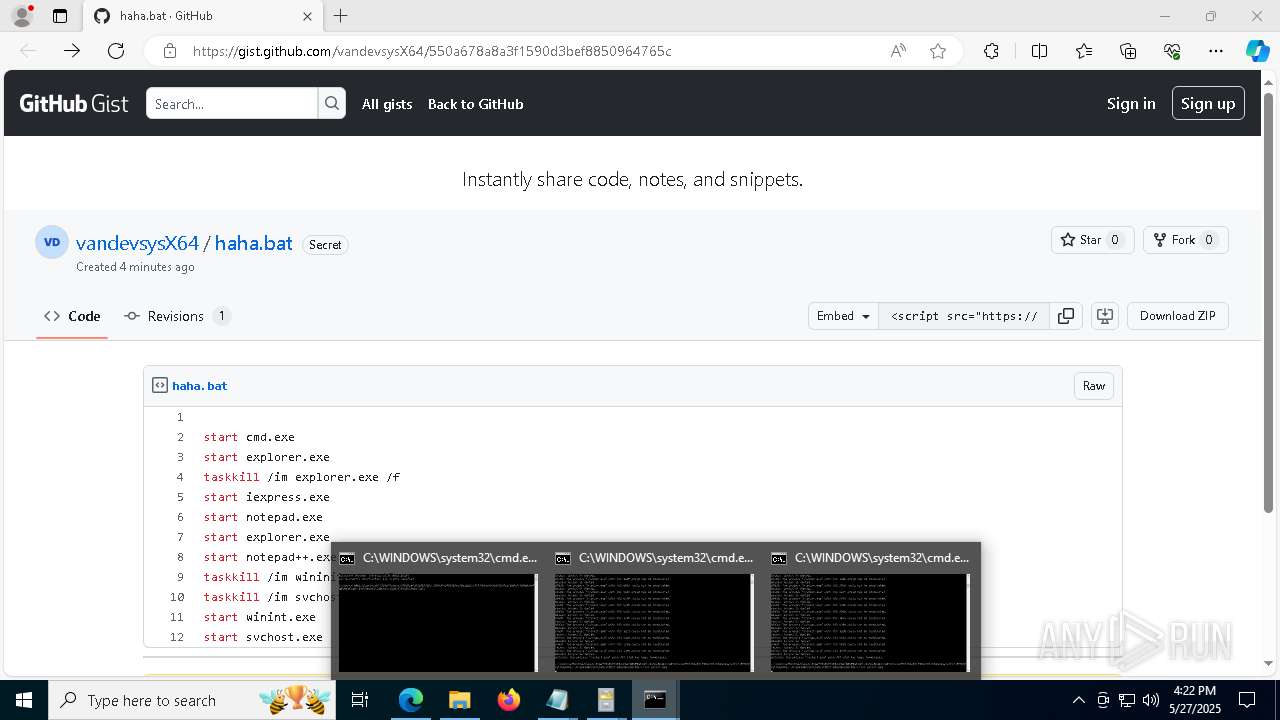This screenshot has width=1280, height=720.
Task: Click the search magnifier button
Action: coord(332,104)
